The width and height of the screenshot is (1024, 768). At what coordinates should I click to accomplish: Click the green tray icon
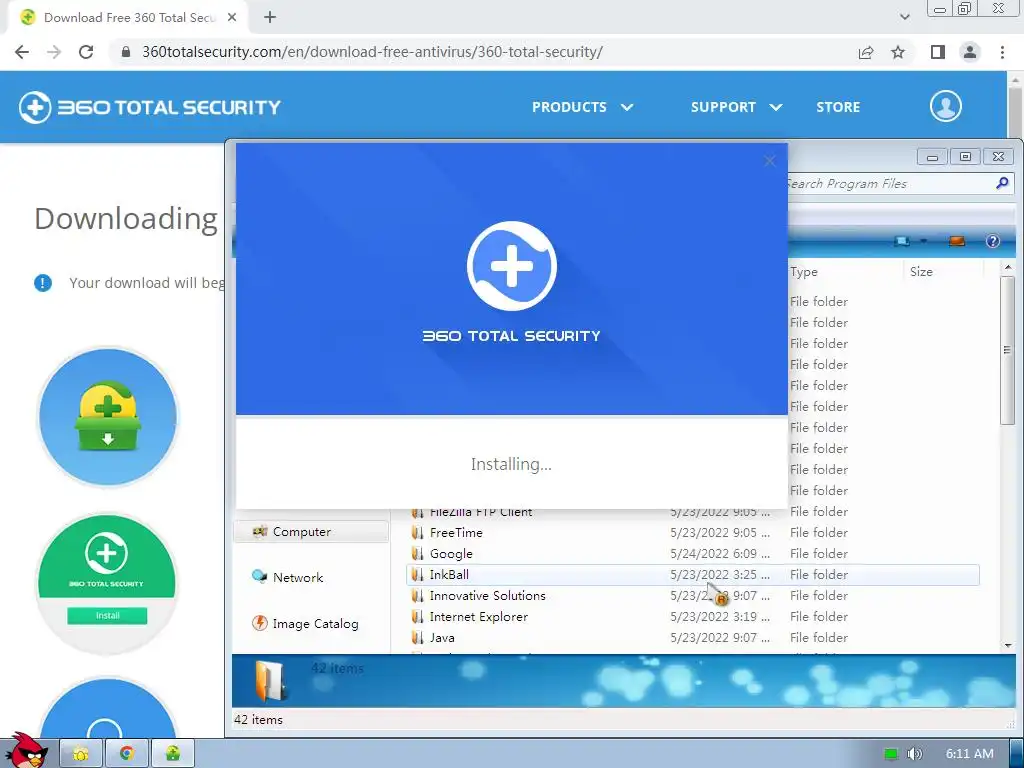891,754
